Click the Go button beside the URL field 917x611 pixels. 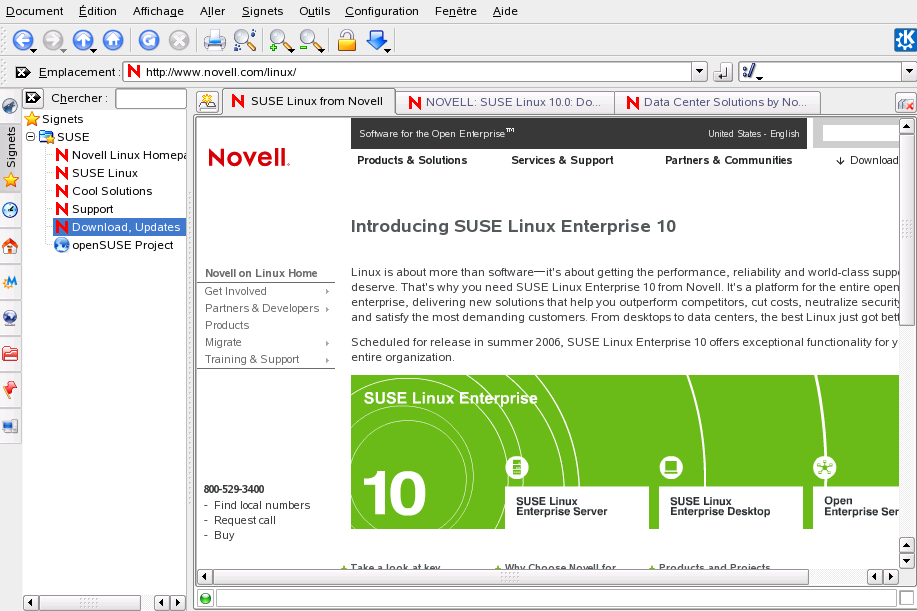pyautogui.click(x=722, y=73)
